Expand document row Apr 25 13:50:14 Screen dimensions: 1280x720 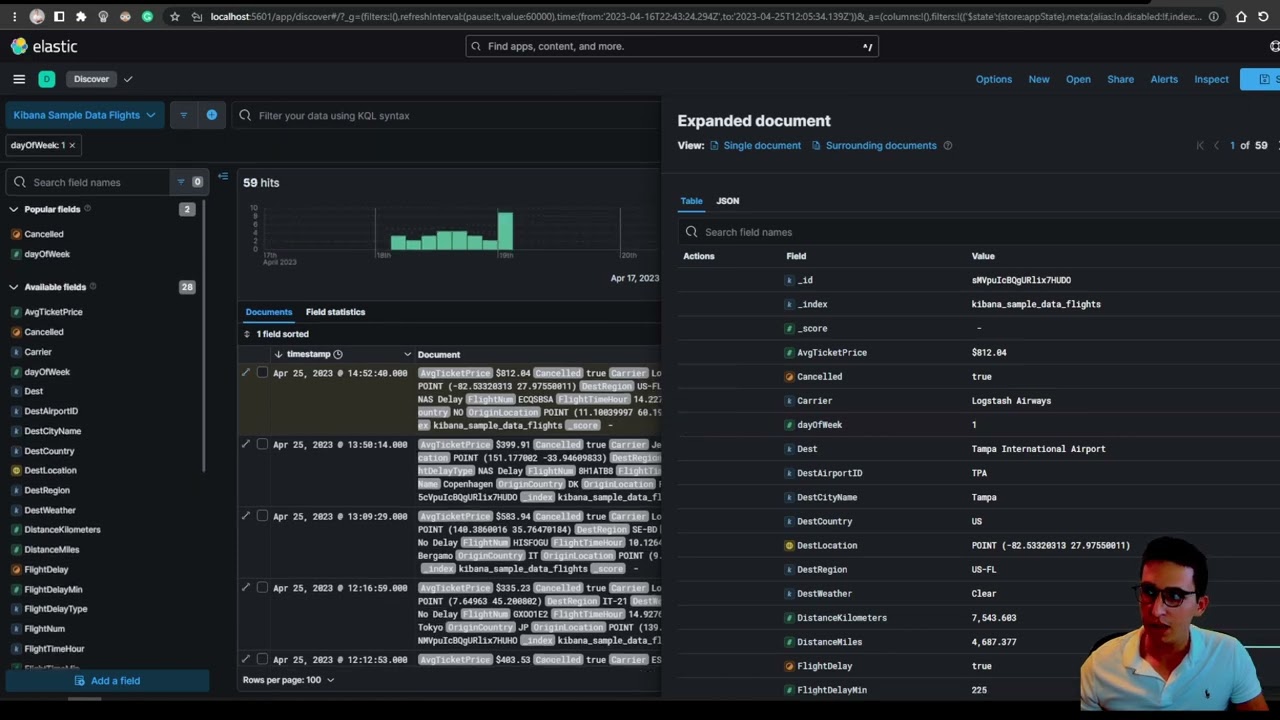tap(246, 444)
